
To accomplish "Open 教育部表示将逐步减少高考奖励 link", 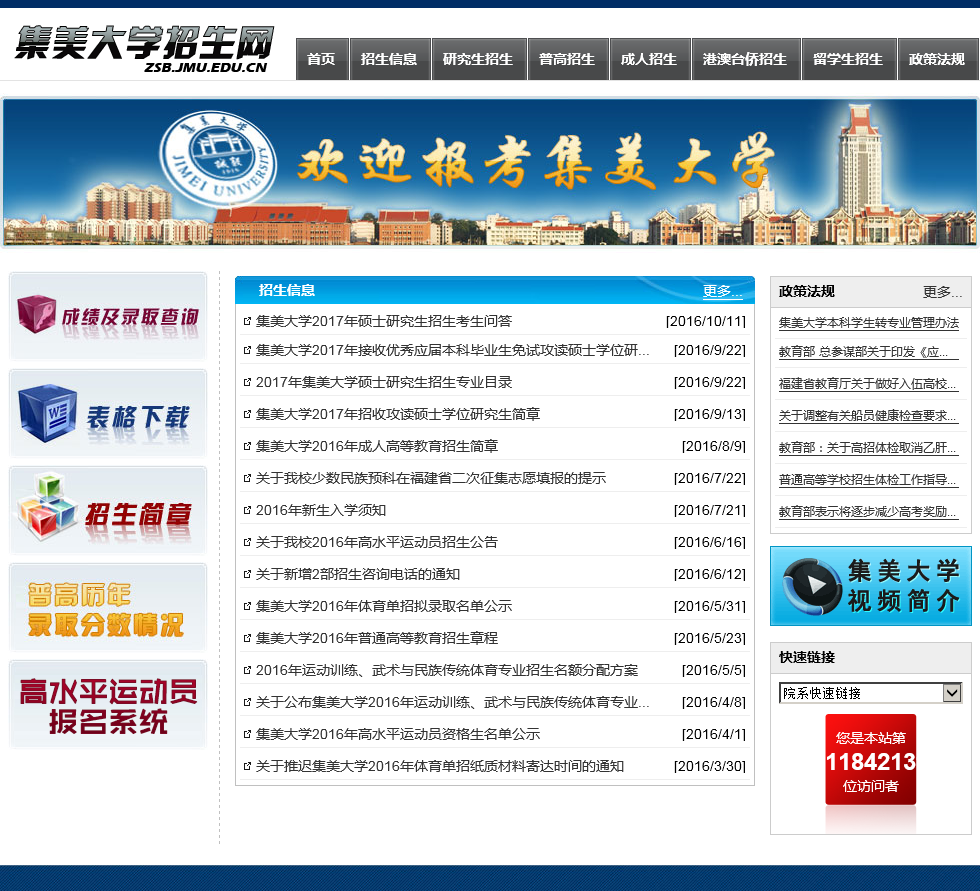I will pyautogui.click(x=868, y=512).
